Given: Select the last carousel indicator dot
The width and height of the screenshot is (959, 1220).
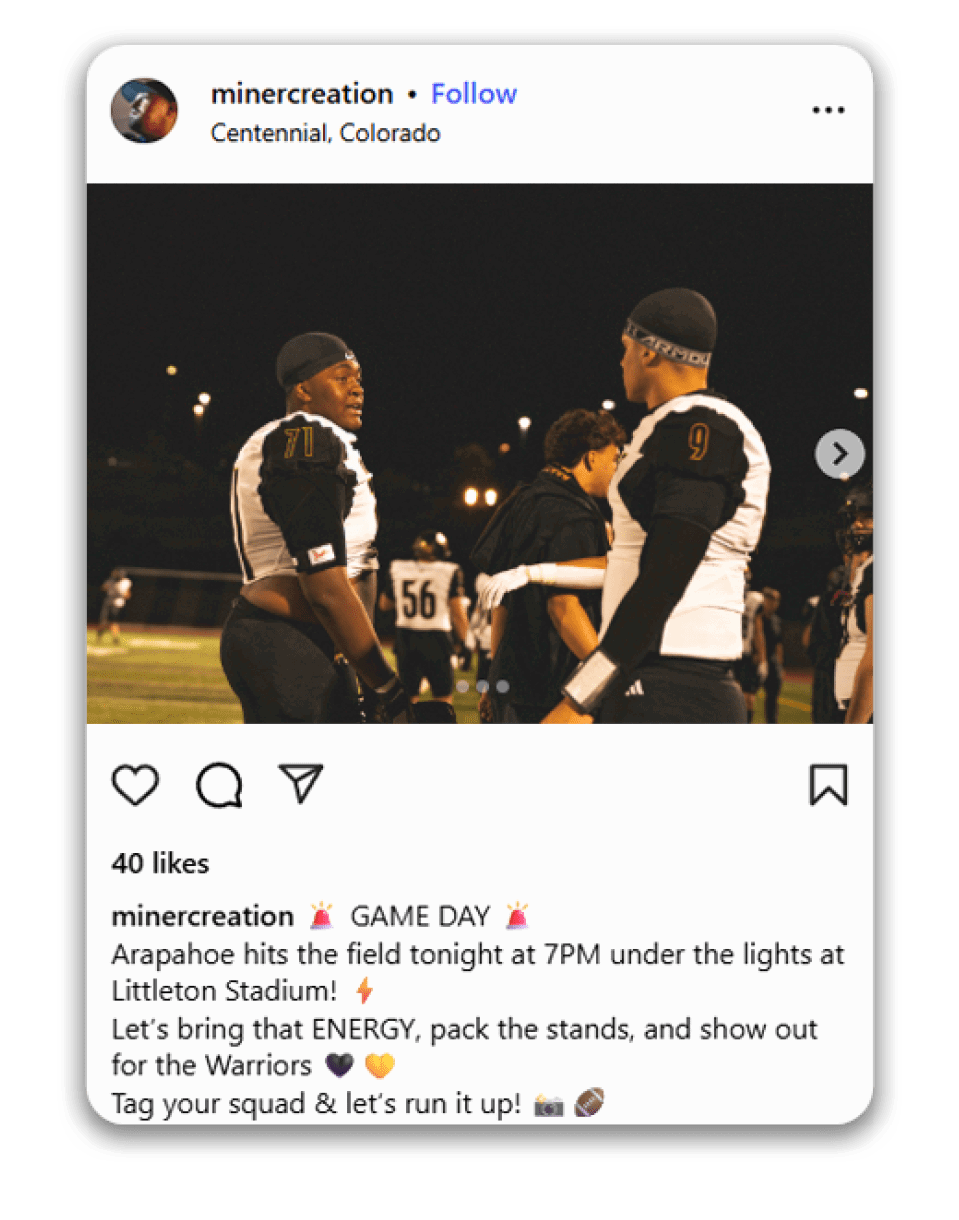Looking at the screenshot, I should (x=502, y=686).
